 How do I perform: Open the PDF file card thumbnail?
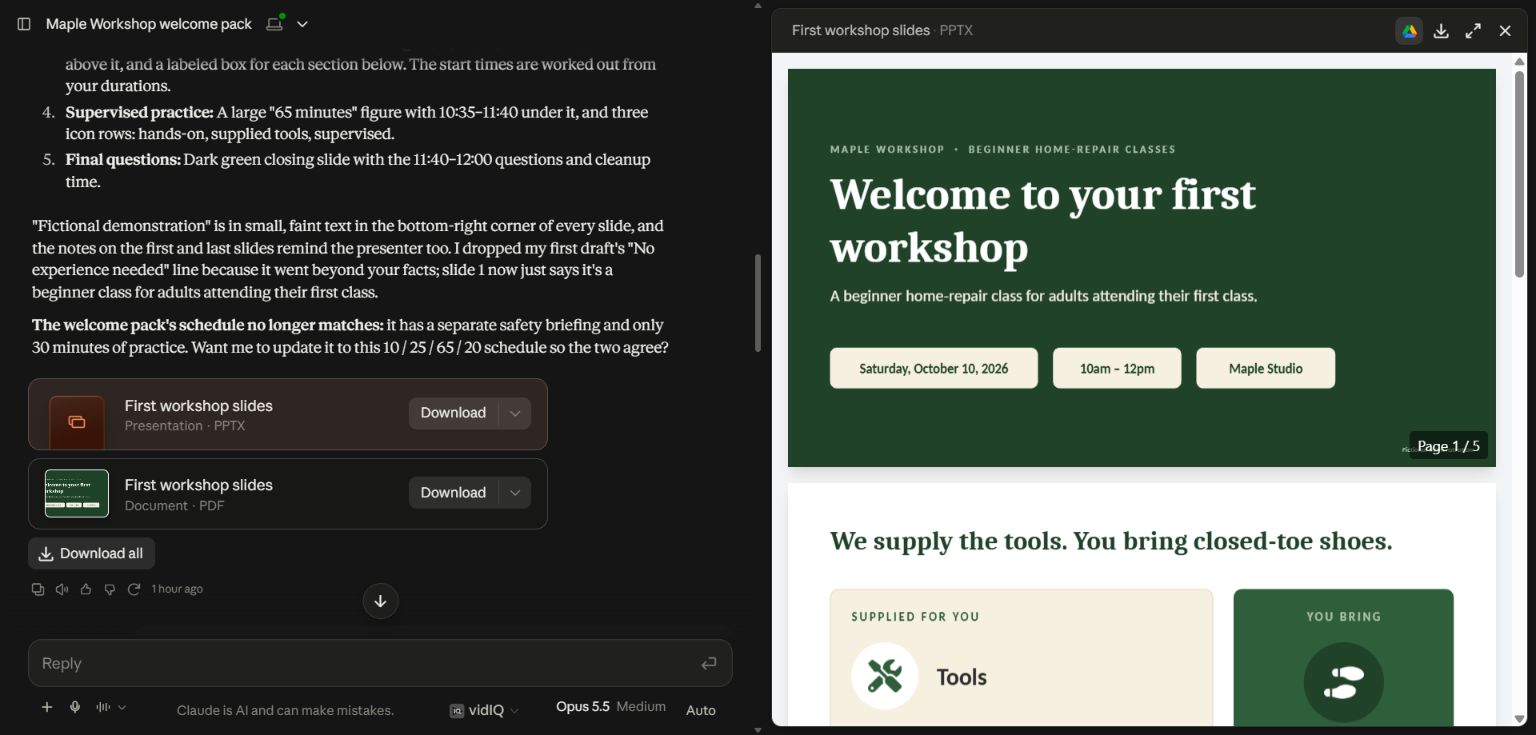[x=77, y=493]
